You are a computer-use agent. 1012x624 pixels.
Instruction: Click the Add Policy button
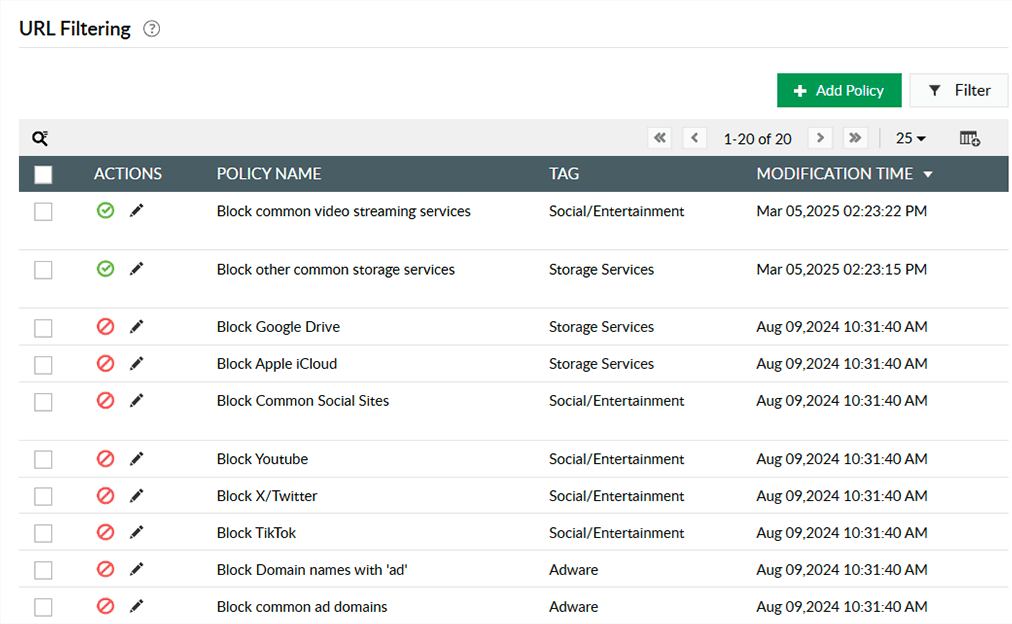pos(839,90)
